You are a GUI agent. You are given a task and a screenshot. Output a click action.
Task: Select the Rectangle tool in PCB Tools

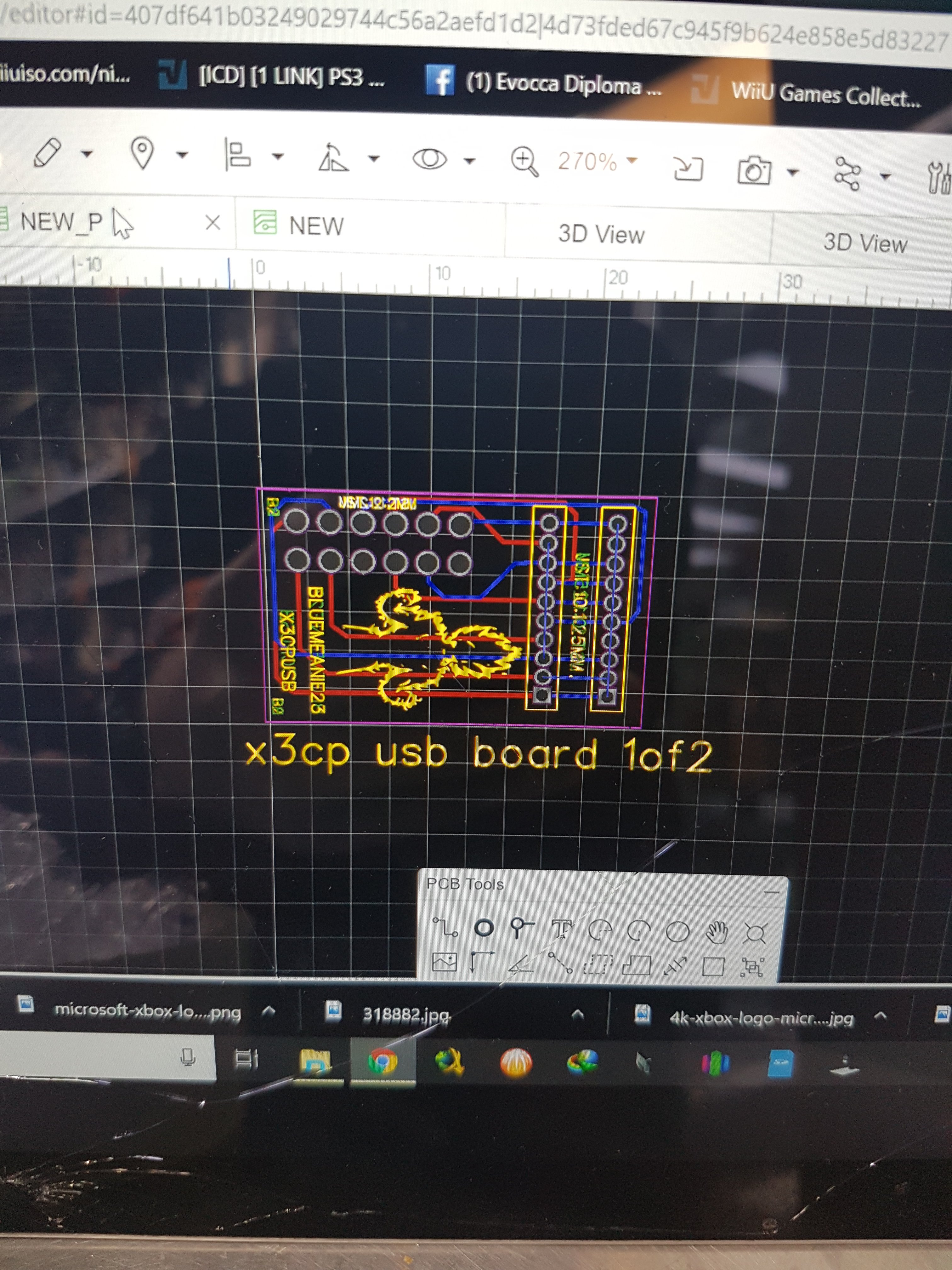(x=713, y=967)
